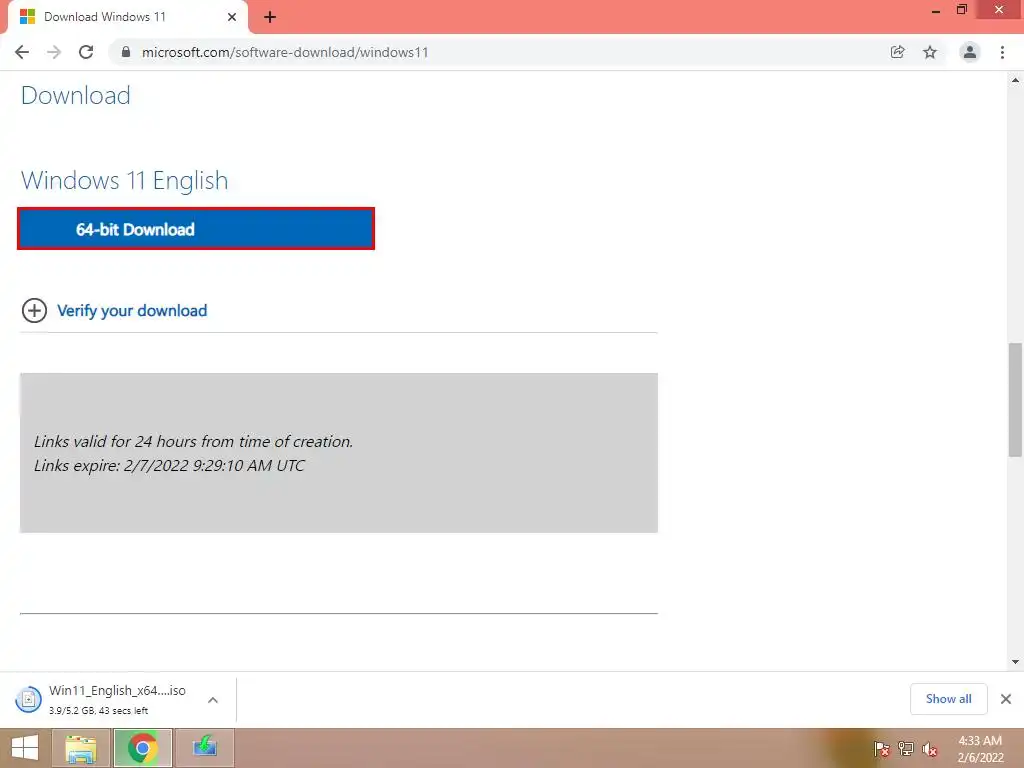This screenshot has width=1024, height=768.
Task: Open the installer app in taskbar
Action: (x=204, y=748)
